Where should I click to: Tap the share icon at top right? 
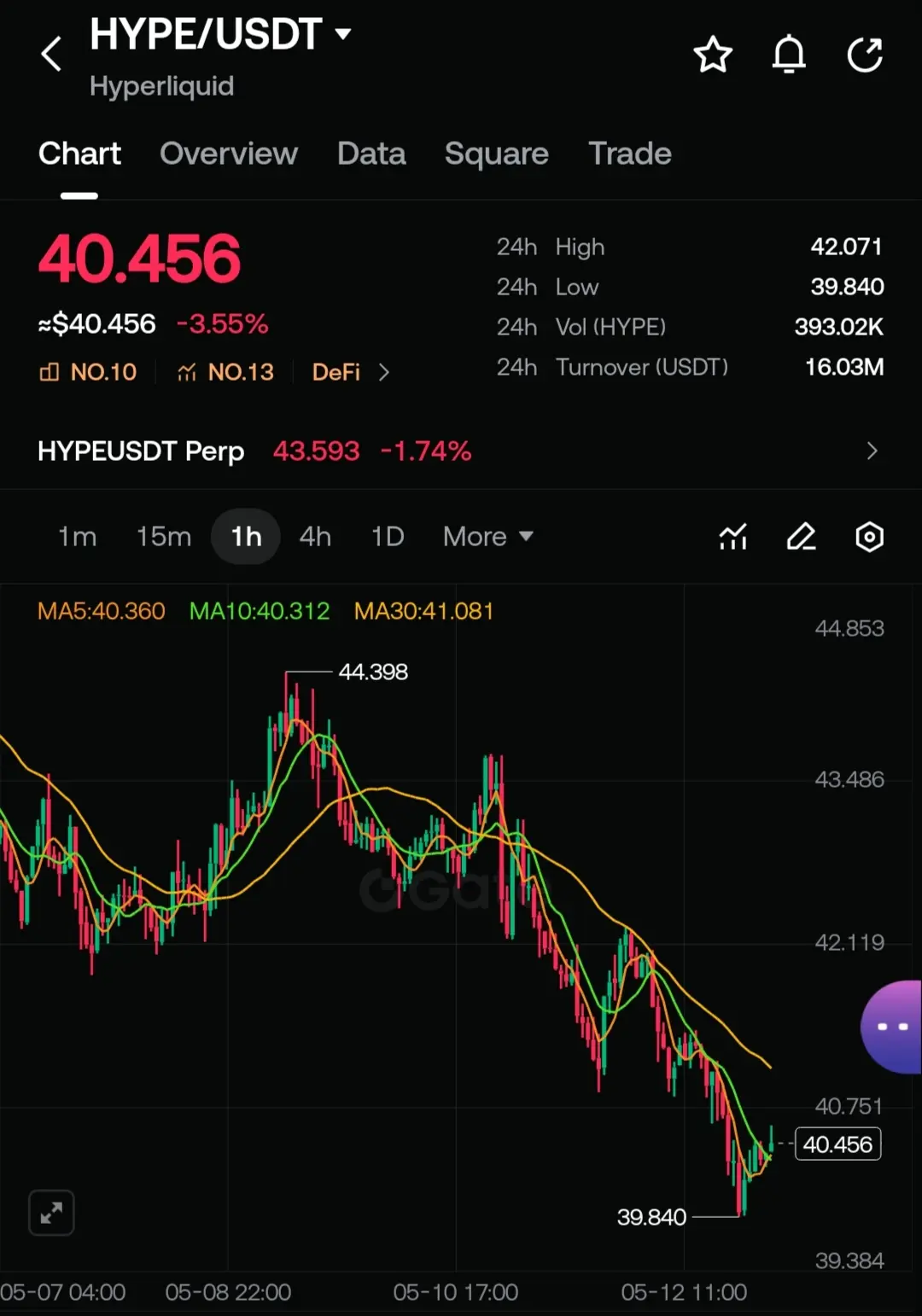coord(865,55)
